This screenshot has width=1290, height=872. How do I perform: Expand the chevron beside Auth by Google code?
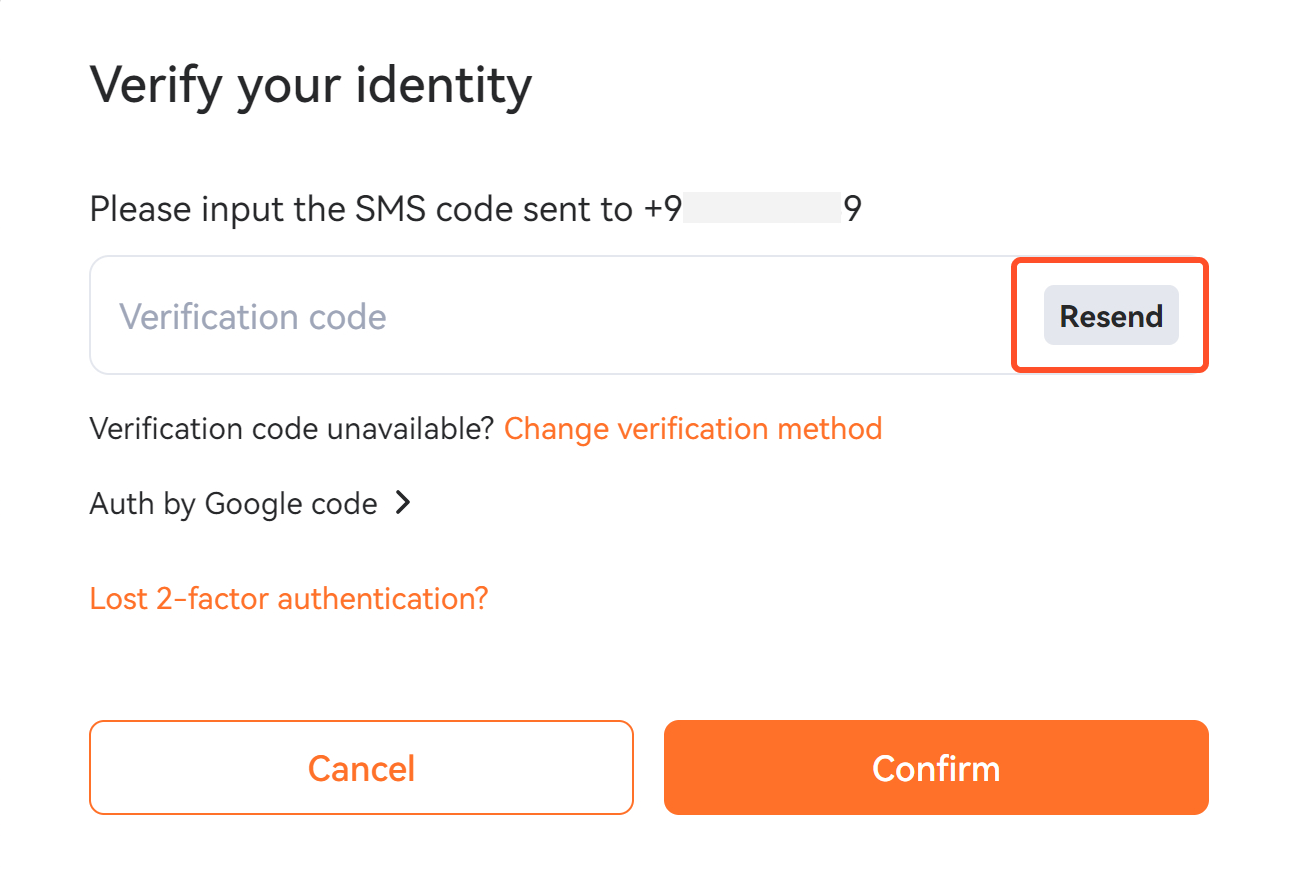click(x=403, y=503)
